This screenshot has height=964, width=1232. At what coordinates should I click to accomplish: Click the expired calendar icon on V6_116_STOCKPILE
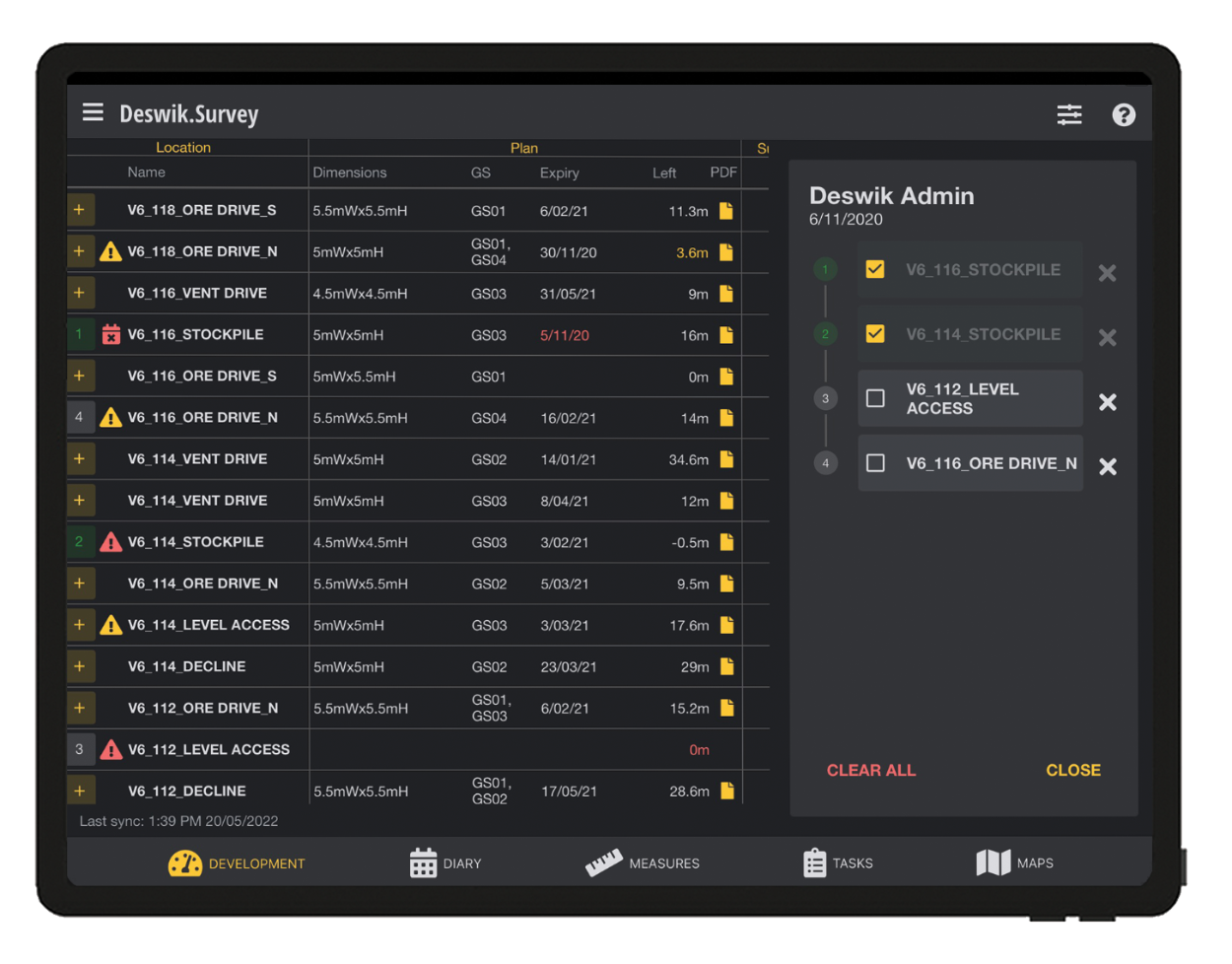(110, 335)
